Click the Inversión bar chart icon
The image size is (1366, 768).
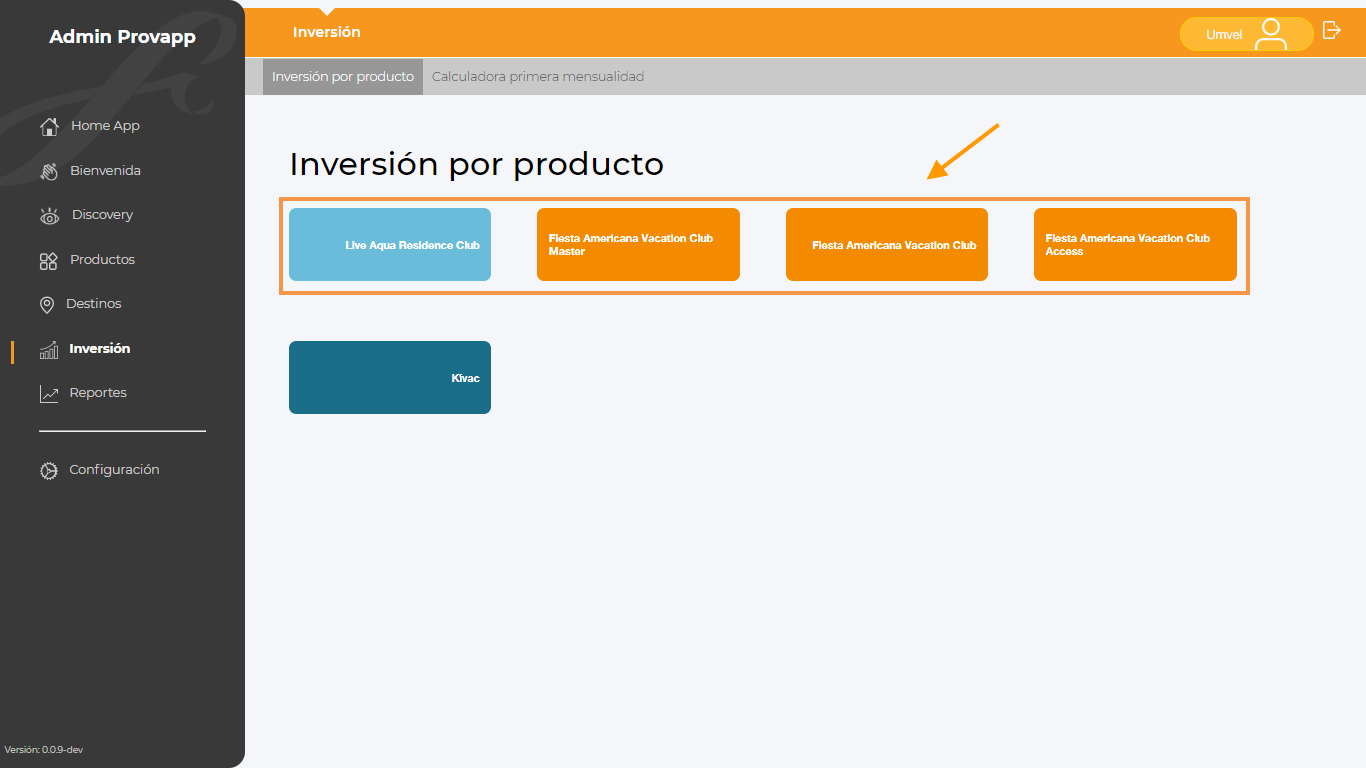tap(49, 350)
